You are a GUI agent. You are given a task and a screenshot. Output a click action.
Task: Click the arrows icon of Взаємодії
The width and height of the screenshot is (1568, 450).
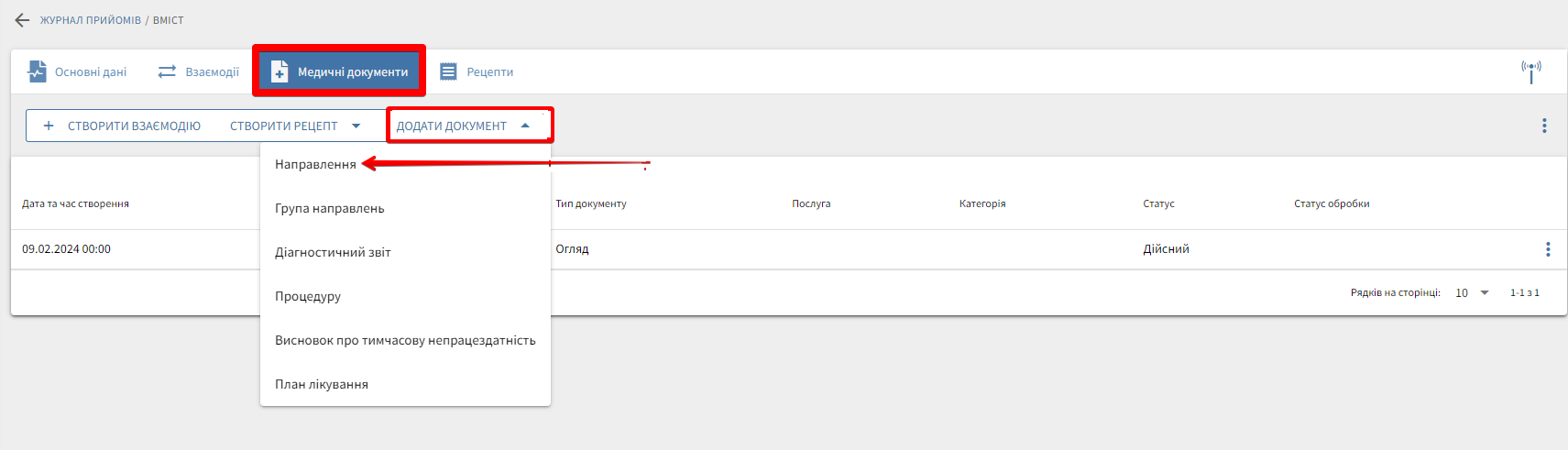tap(167, 71)
